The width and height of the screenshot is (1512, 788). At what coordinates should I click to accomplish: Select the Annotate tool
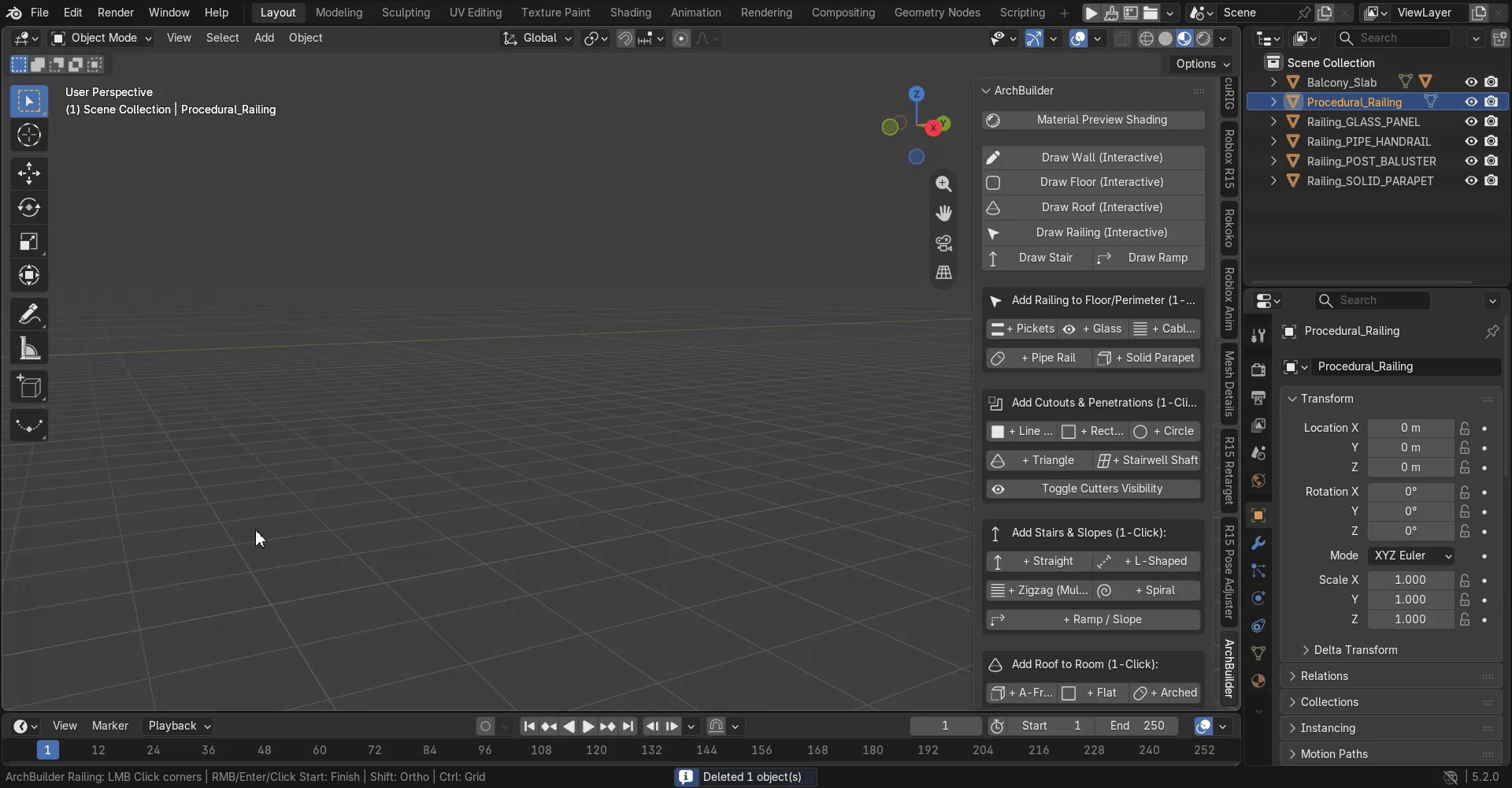point(29,315)
